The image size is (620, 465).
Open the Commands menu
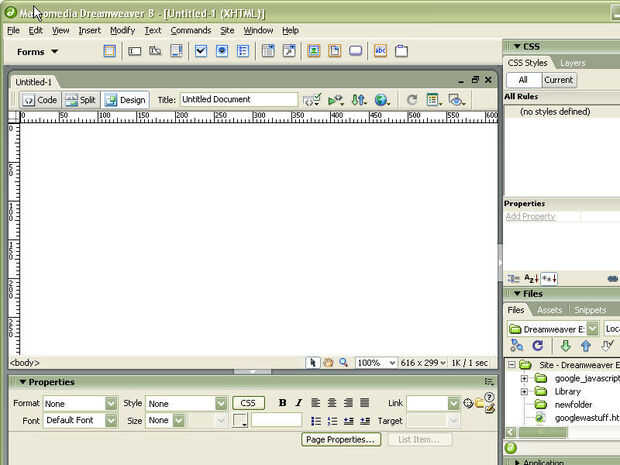click(x=191, y=30)
